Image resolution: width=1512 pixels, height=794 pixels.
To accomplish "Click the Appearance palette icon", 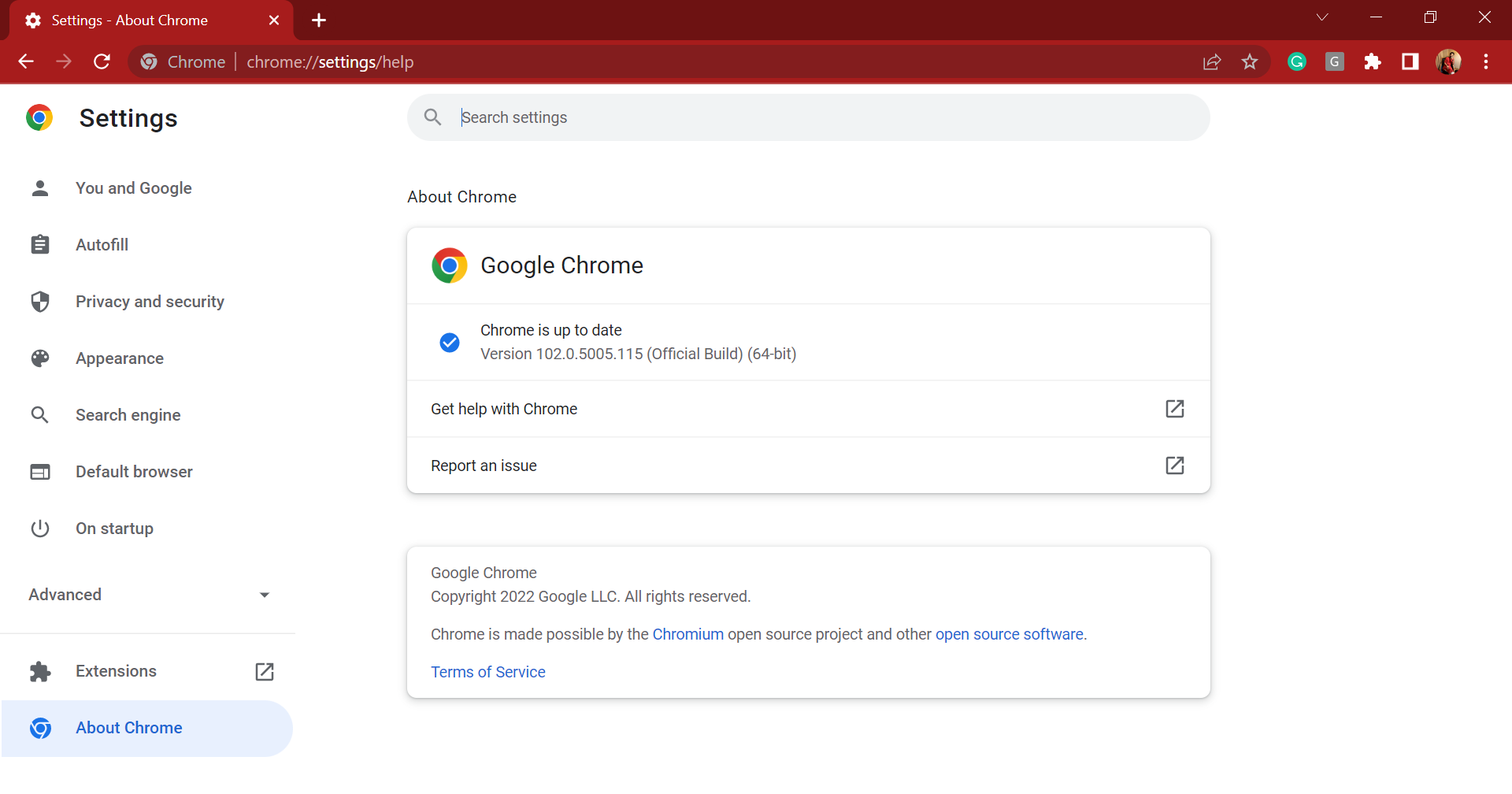I will 40,358.
